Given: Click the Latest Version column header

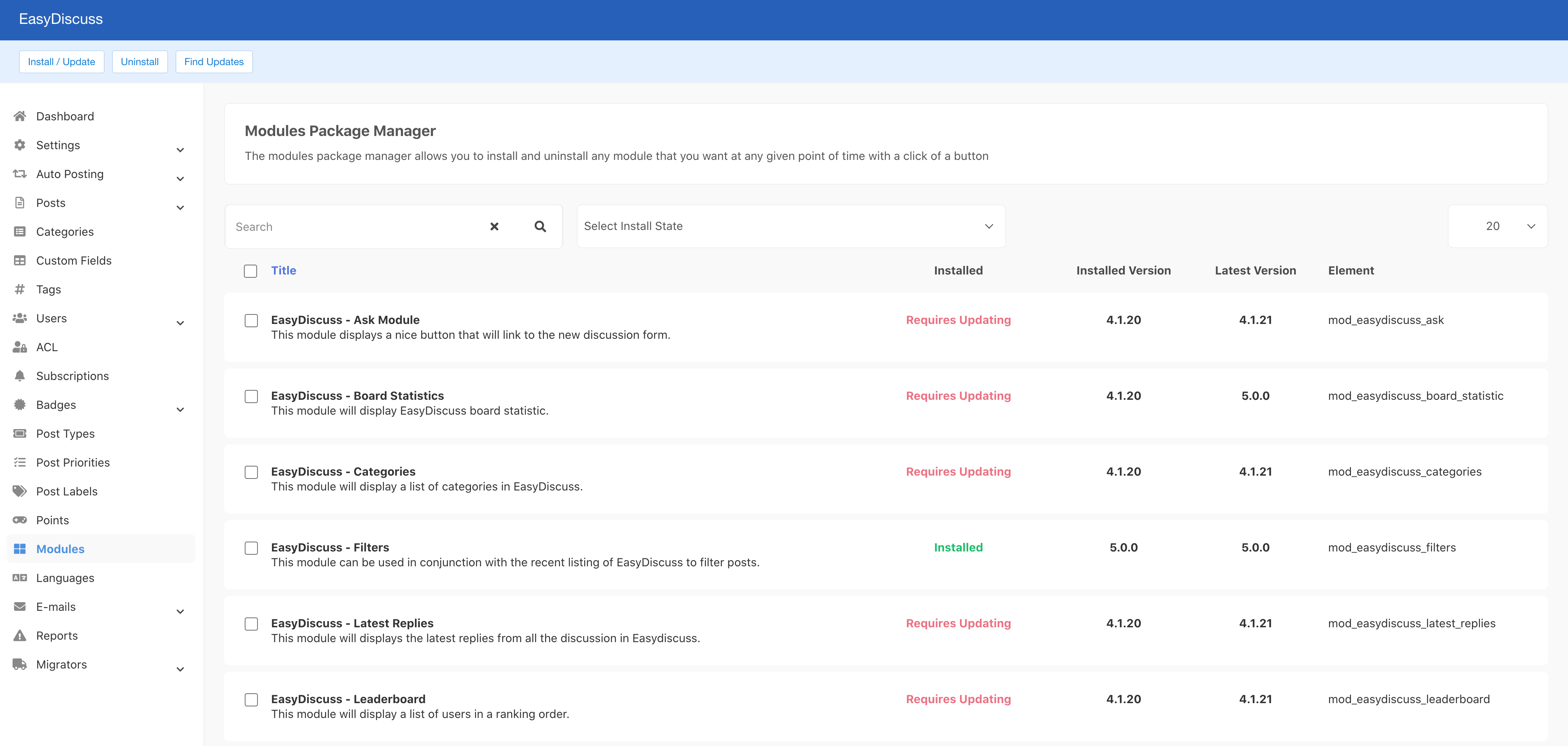Looking at the screenshot, I should [1255, 270].
